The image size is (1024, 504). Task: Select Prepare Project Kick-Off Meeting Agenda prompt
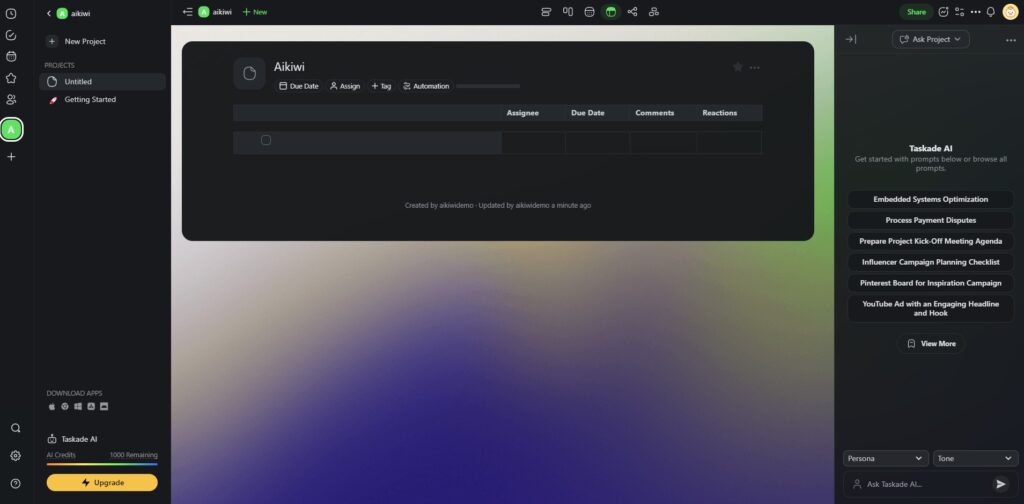coord(931,241)
